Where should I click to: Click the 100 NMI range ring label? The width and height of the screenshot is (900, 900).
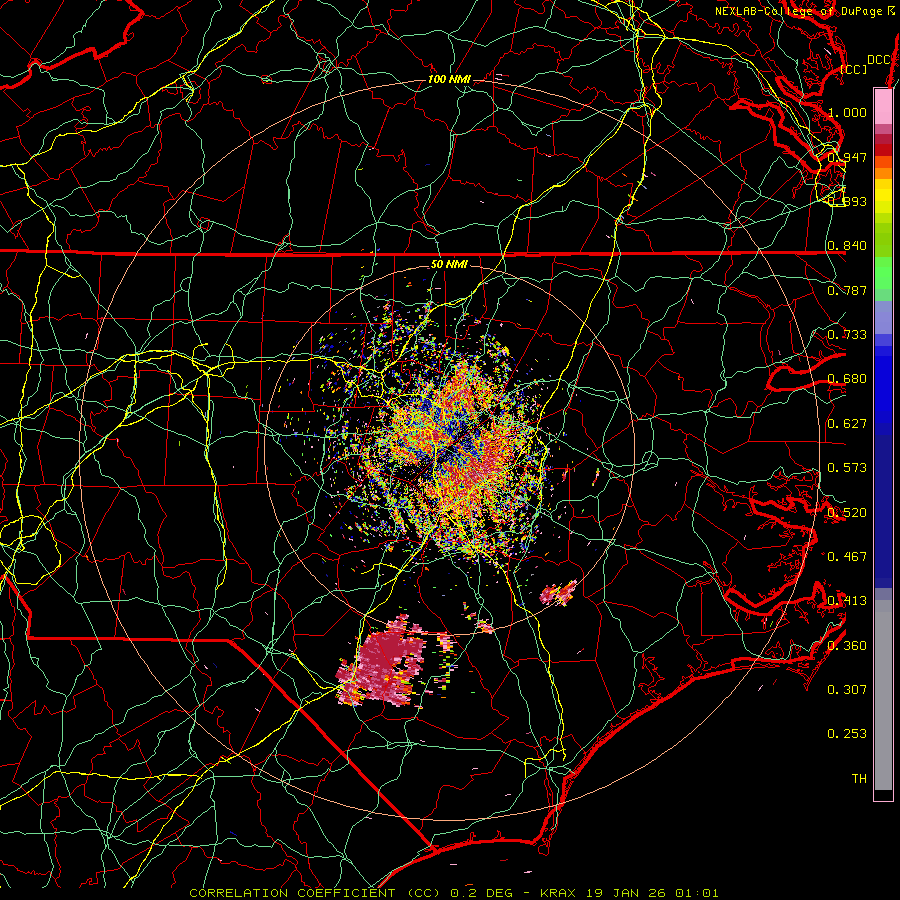(x=449, y=79)
